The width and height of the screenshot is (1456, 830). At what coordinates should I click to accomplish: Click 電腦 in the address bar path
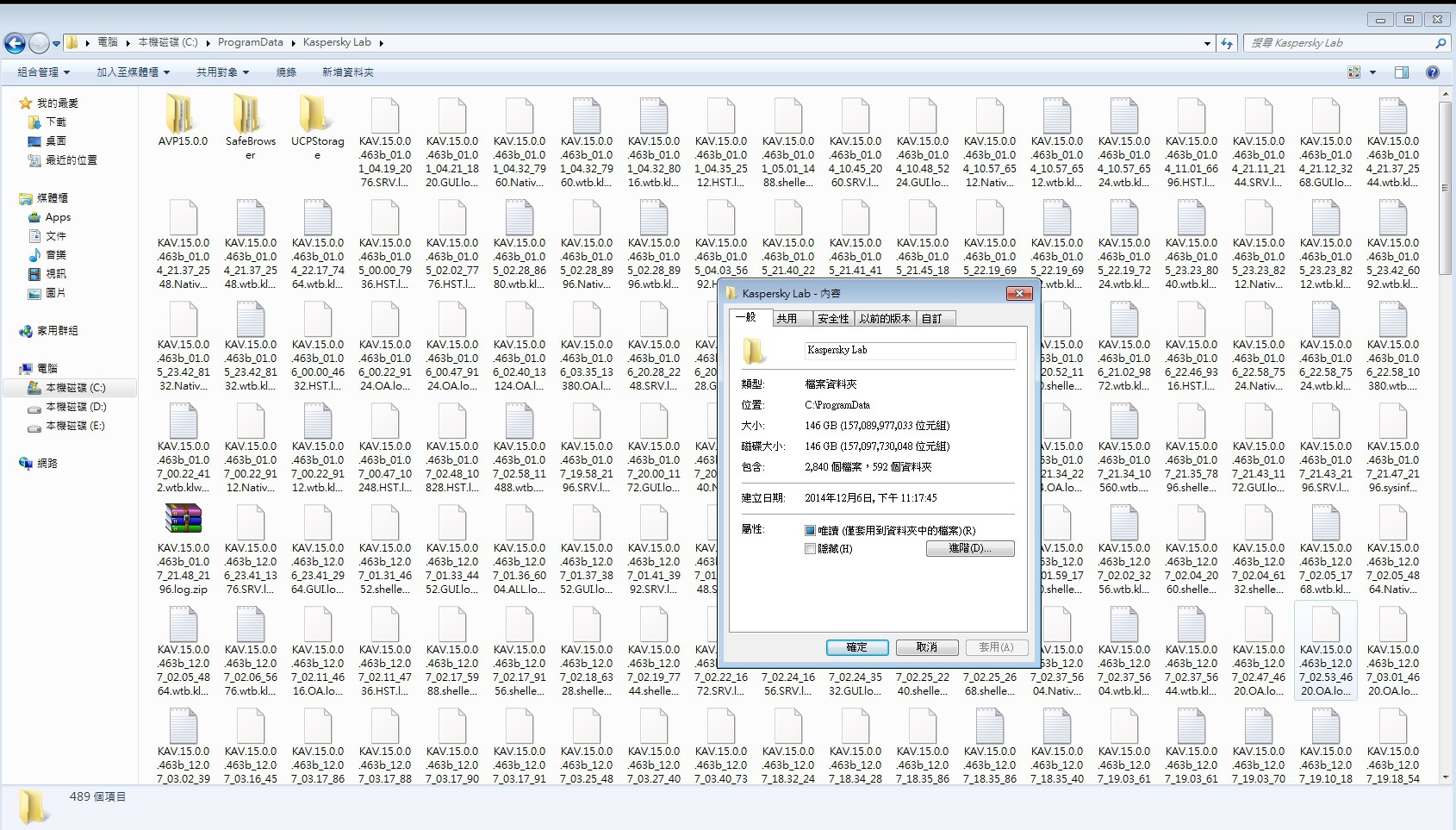coord(108,42)
